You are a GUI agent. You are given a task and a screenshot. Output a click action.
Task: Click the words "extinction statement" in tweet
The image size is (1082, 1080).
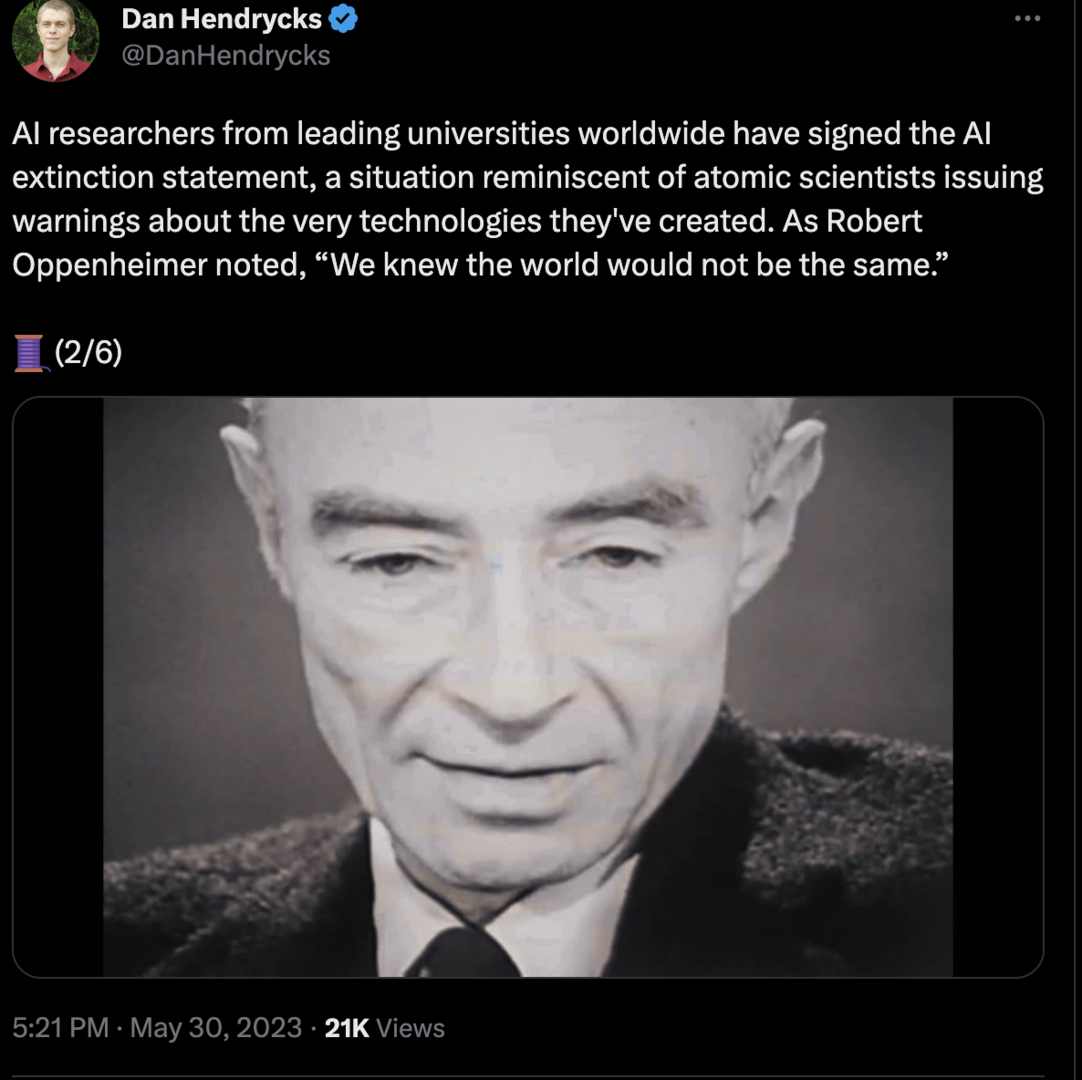164,177
